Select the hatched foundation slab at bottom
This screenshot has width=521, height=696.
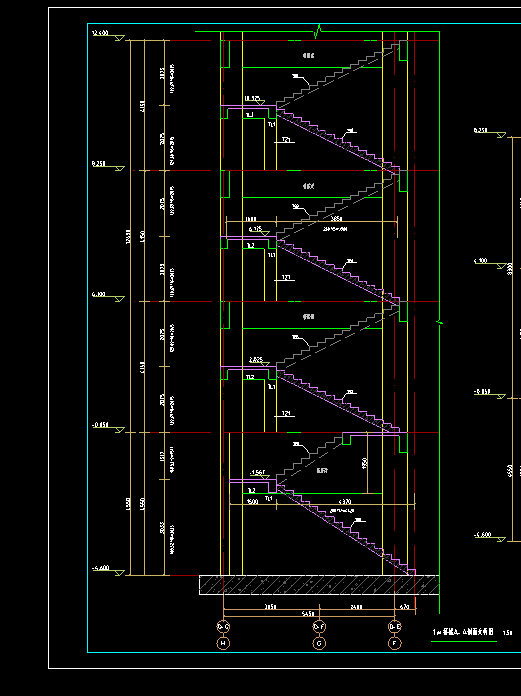(x=319, y=585)
